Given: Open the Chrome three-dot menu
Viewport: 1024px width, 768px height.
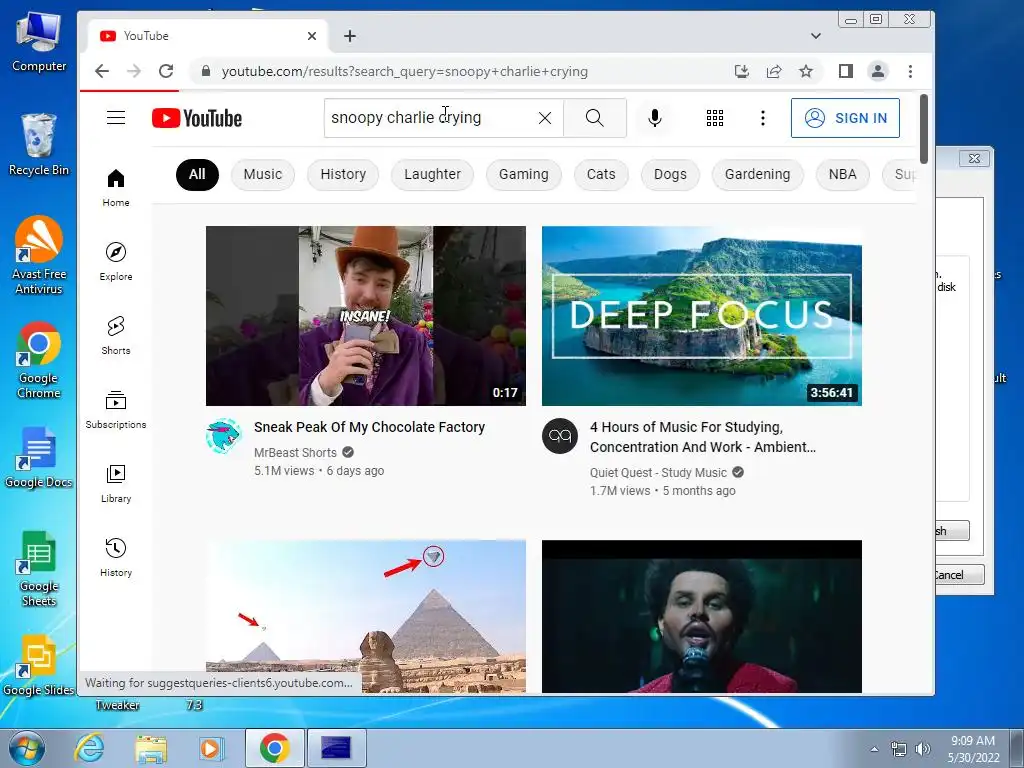Looking at the screenshot, I should pyautogui.click(x=910, y=71).
